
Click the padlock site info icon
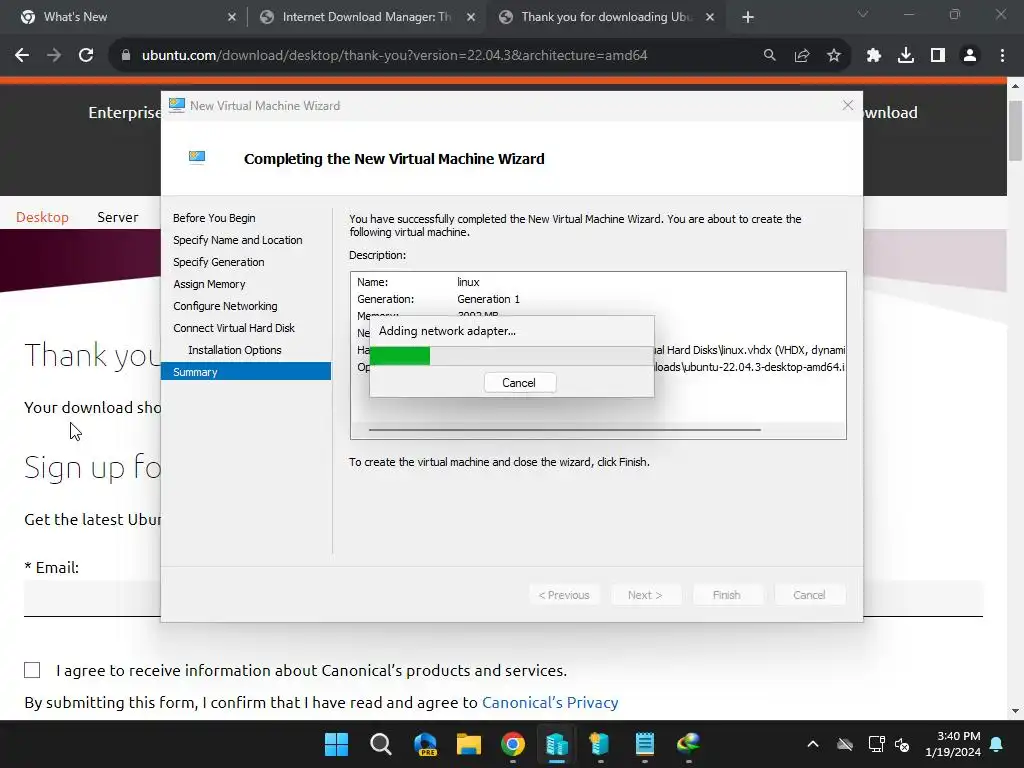coord(126,56)
